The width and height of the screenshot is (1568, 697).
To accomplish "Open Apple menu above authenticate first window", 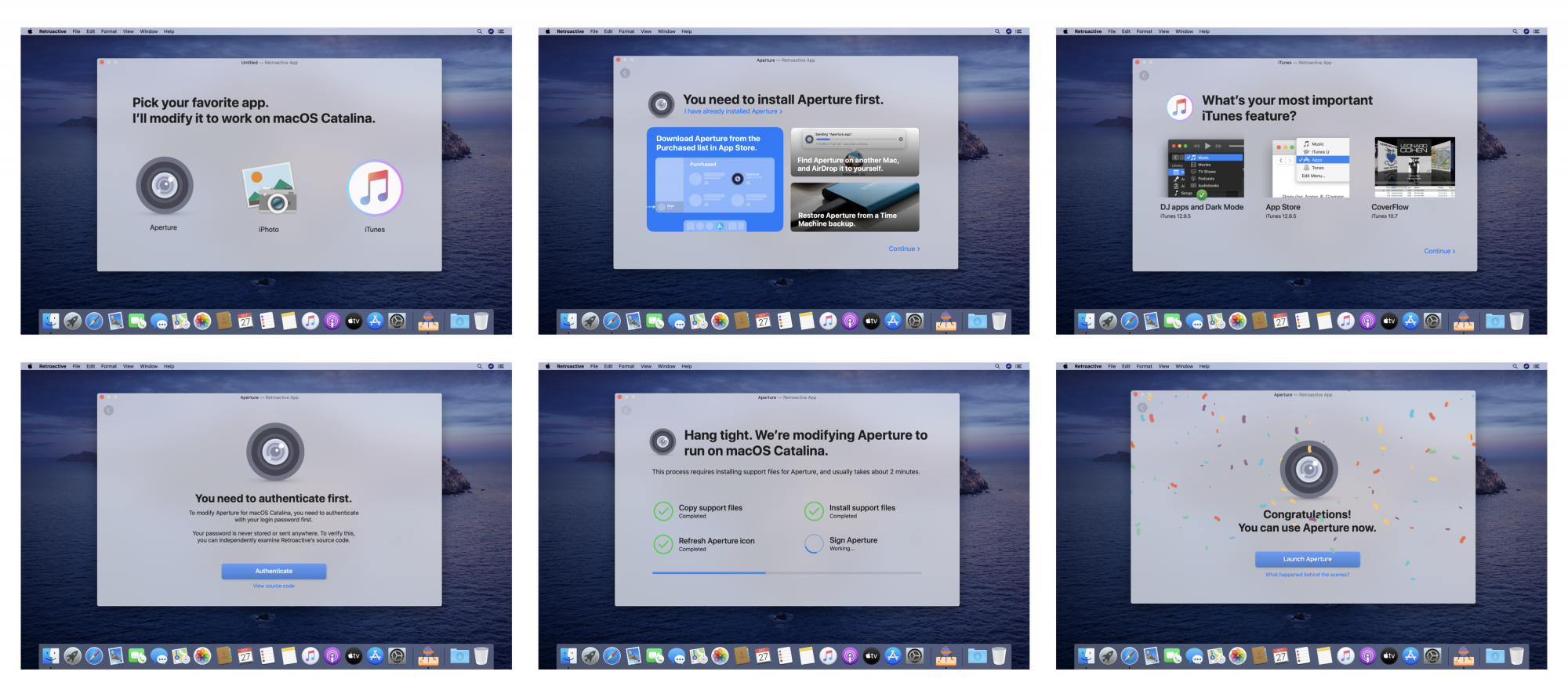I will (x=30, y=366).
